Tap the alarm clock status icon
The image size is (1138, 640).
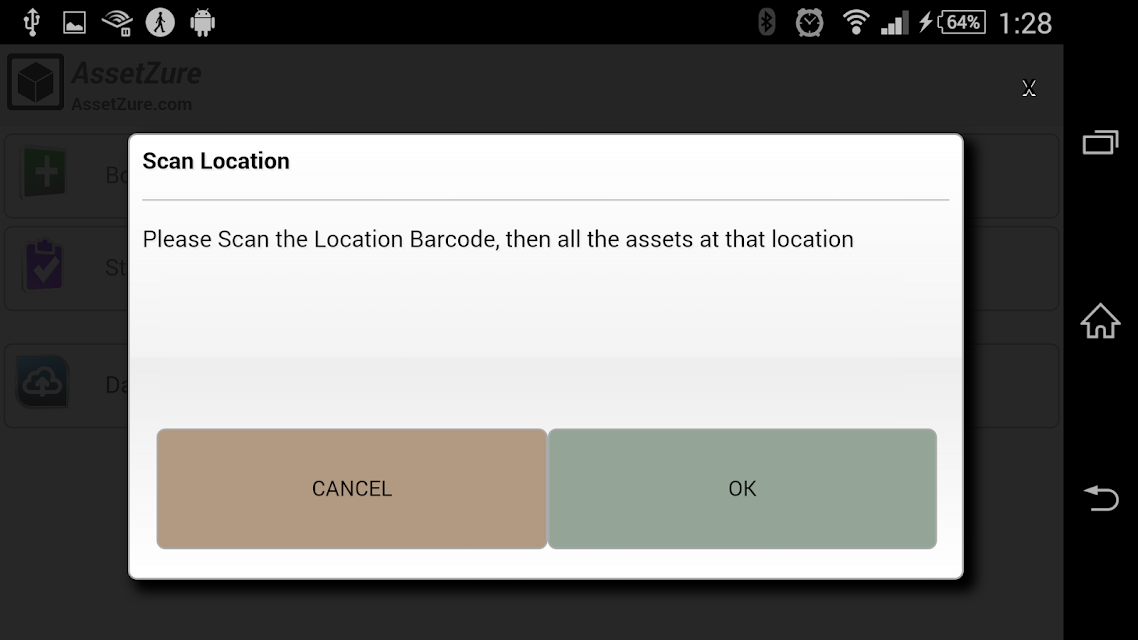pyautogui.click(x=809, y=22)
